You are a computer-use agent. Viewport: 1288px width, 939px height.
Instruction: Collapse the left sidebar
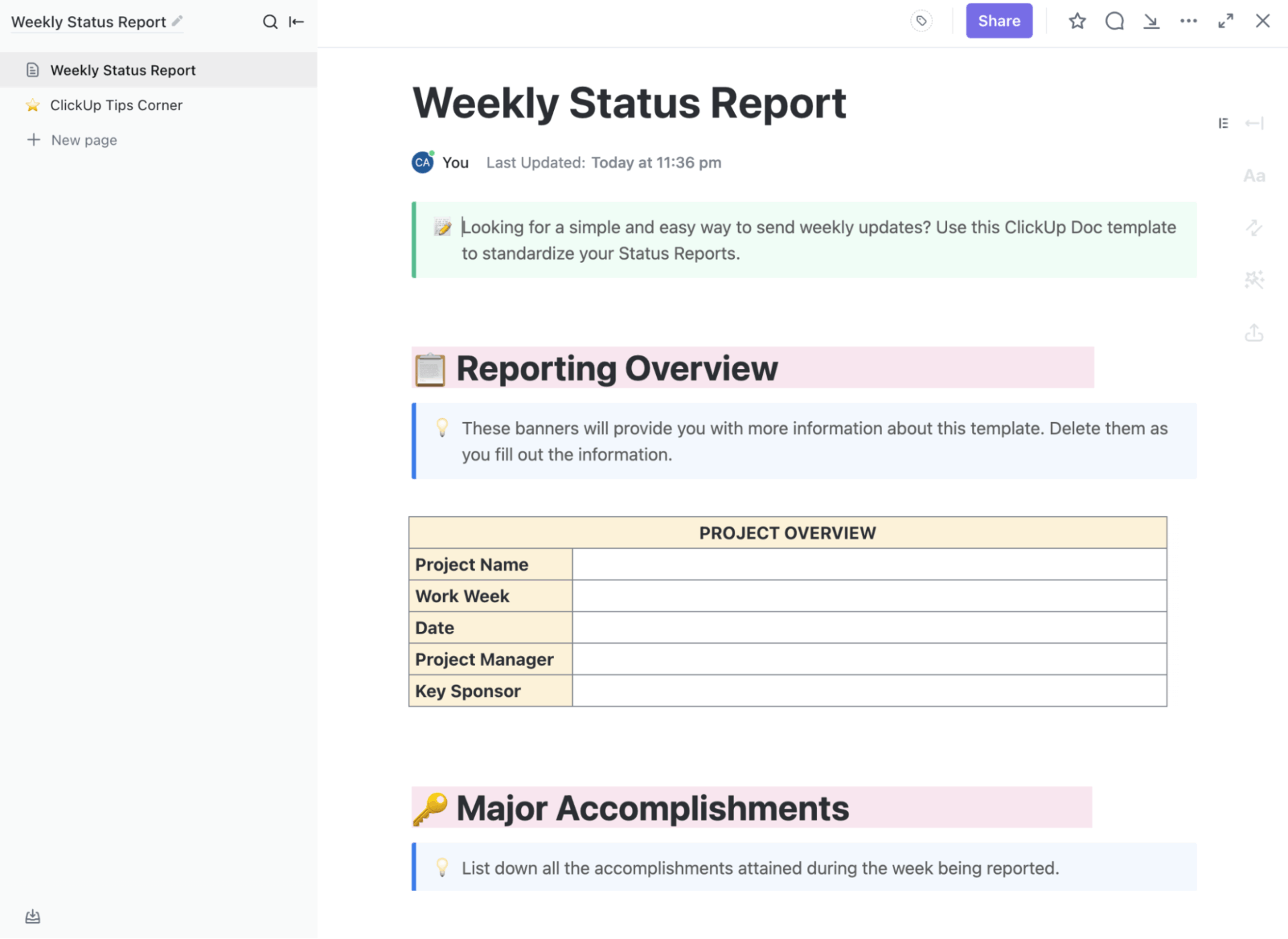tap(296, 21)
